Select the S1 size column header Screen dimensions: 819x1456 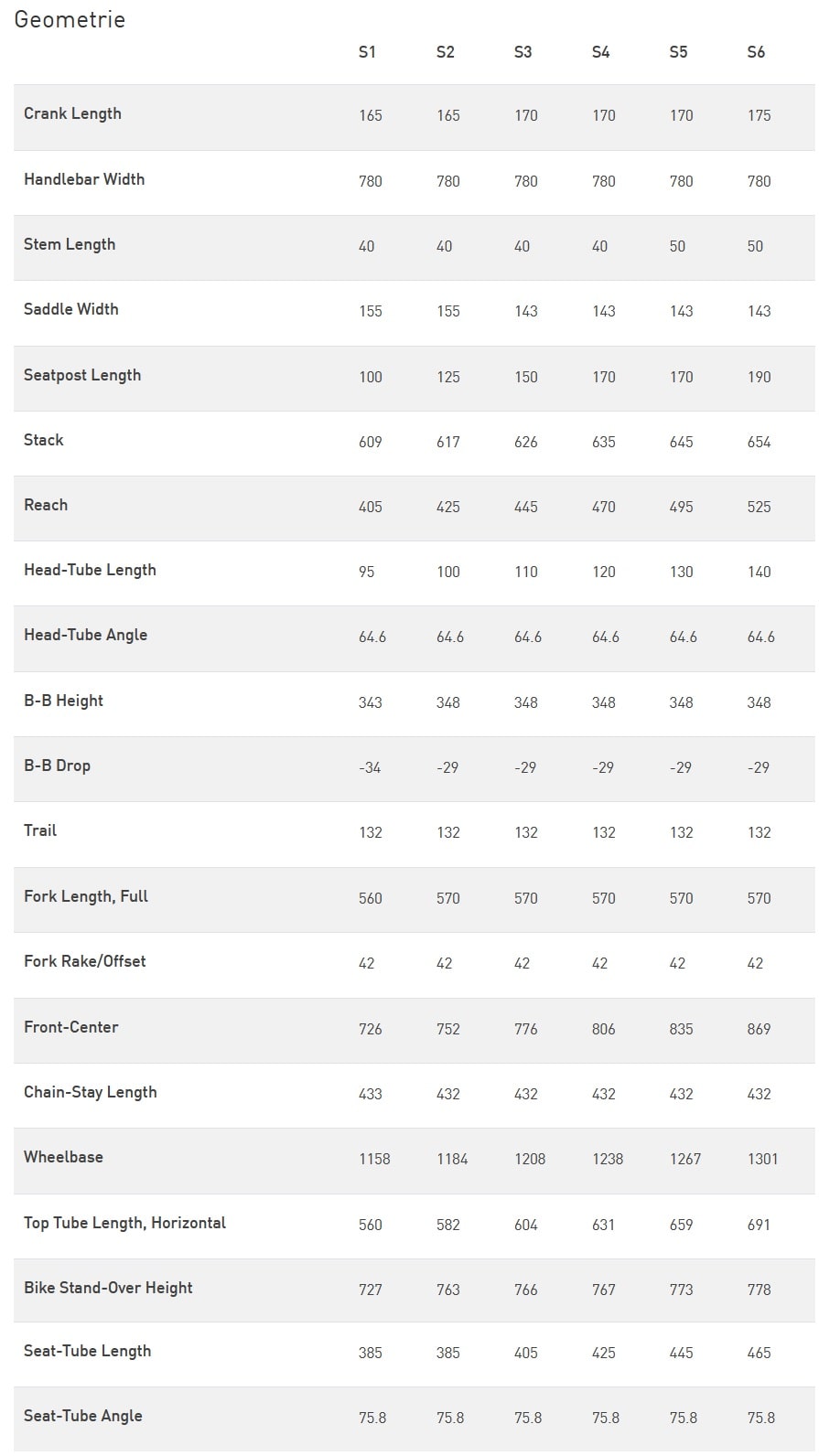[x=367, y=52]
